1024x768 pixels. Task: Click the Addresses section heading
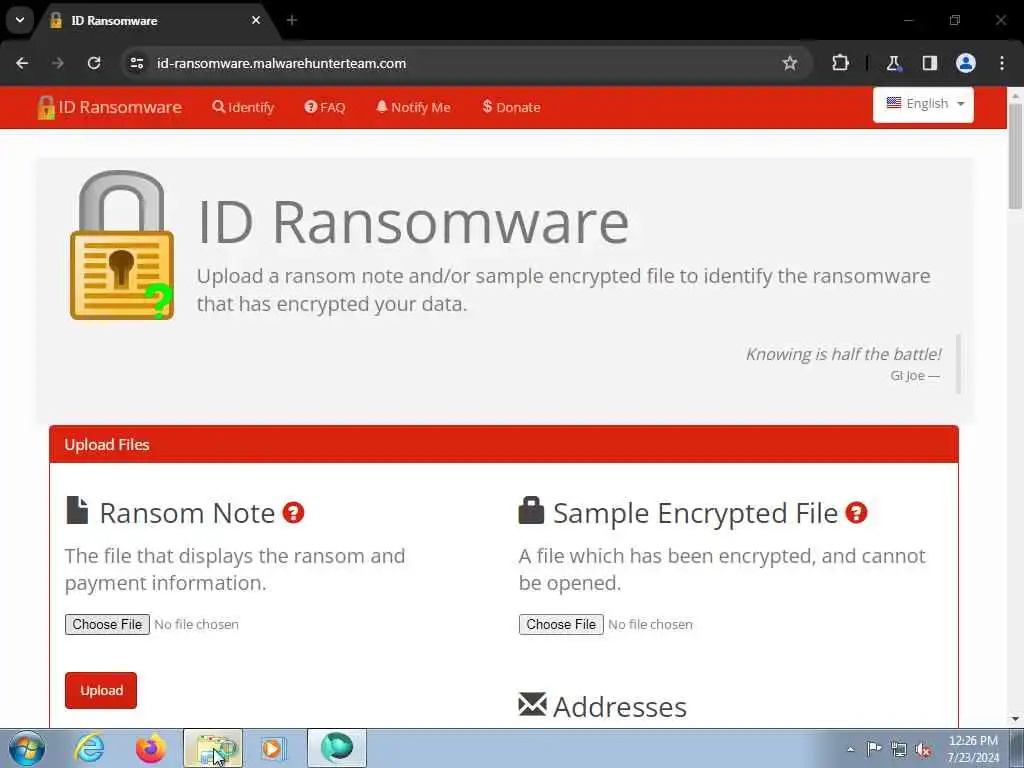620,707
